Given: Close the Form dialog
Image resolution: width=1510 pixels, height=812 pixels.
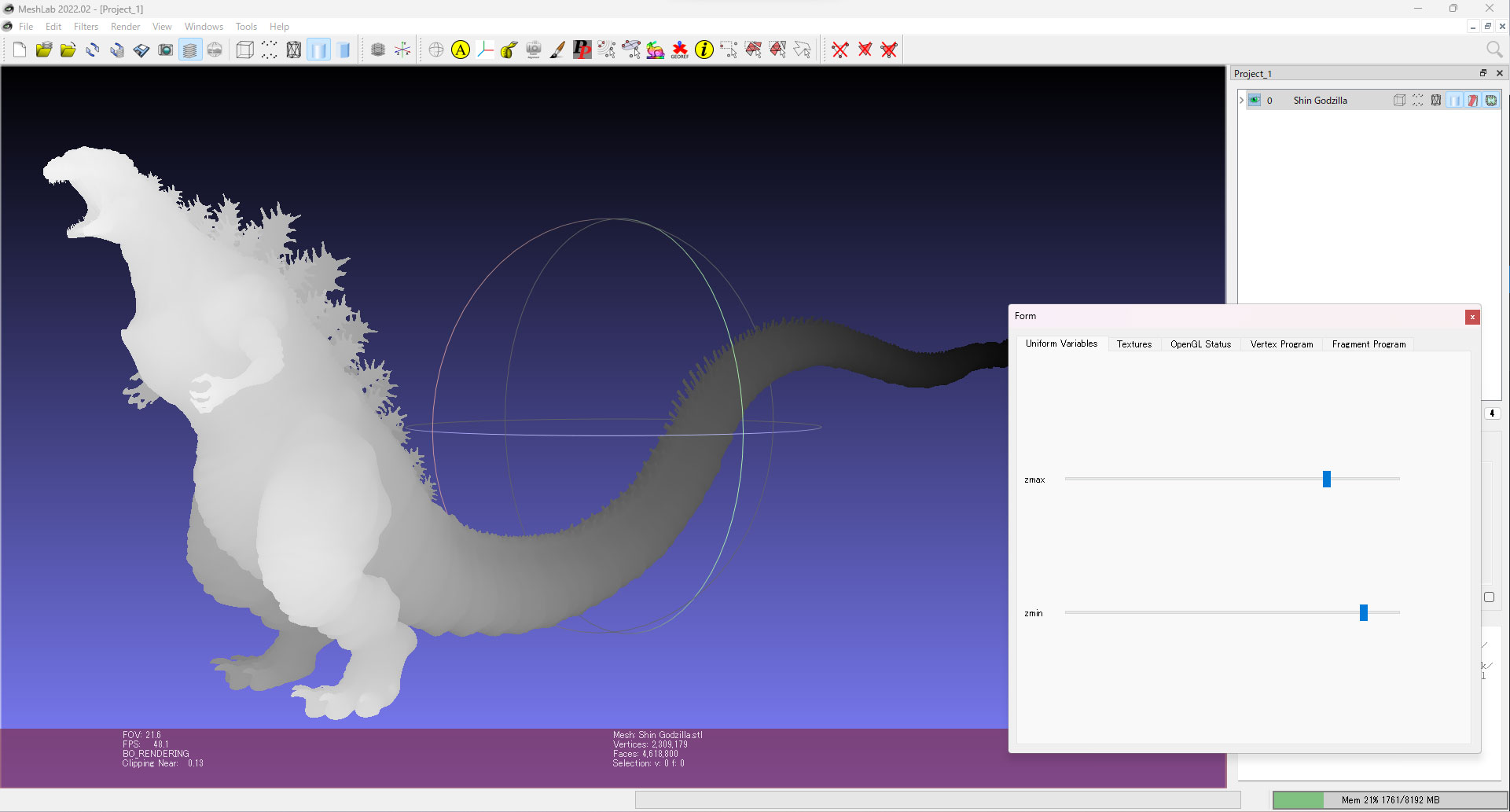Looking at the screenshot, I should (x=1472, y=317).
